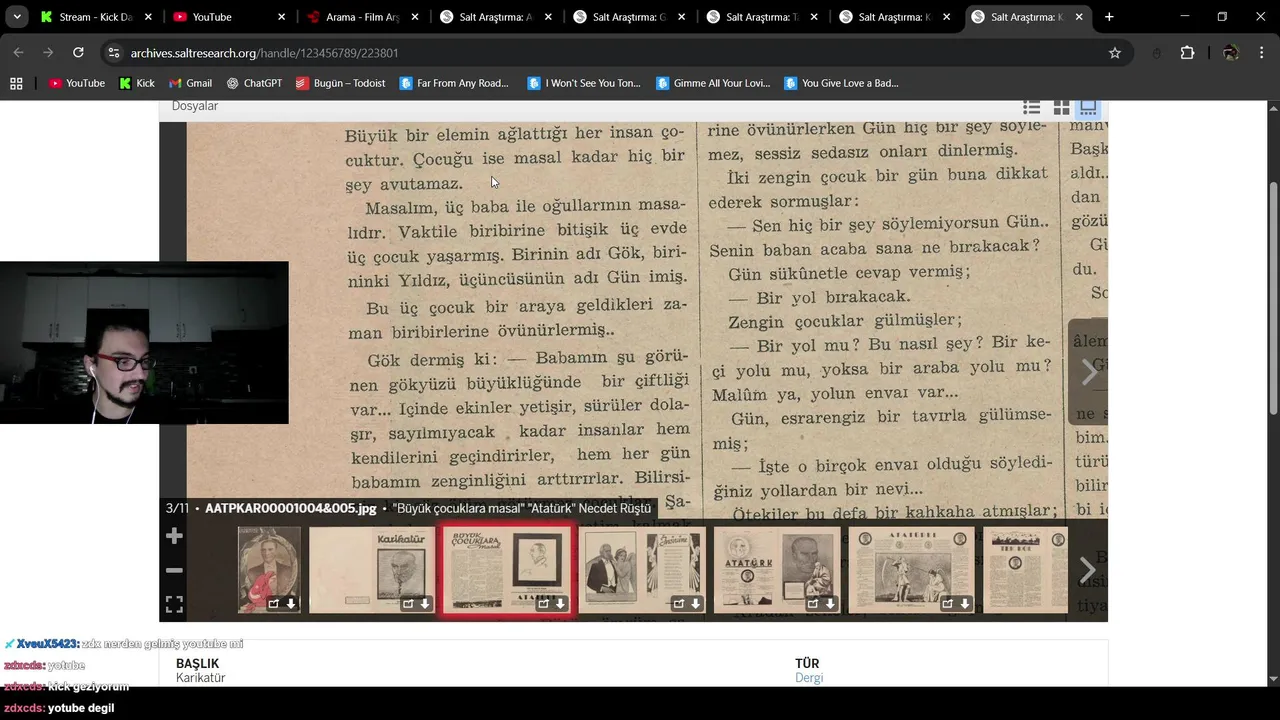
Task: Switch to the Arama - Film Arş tab
Action: click(x=361, y=17)
